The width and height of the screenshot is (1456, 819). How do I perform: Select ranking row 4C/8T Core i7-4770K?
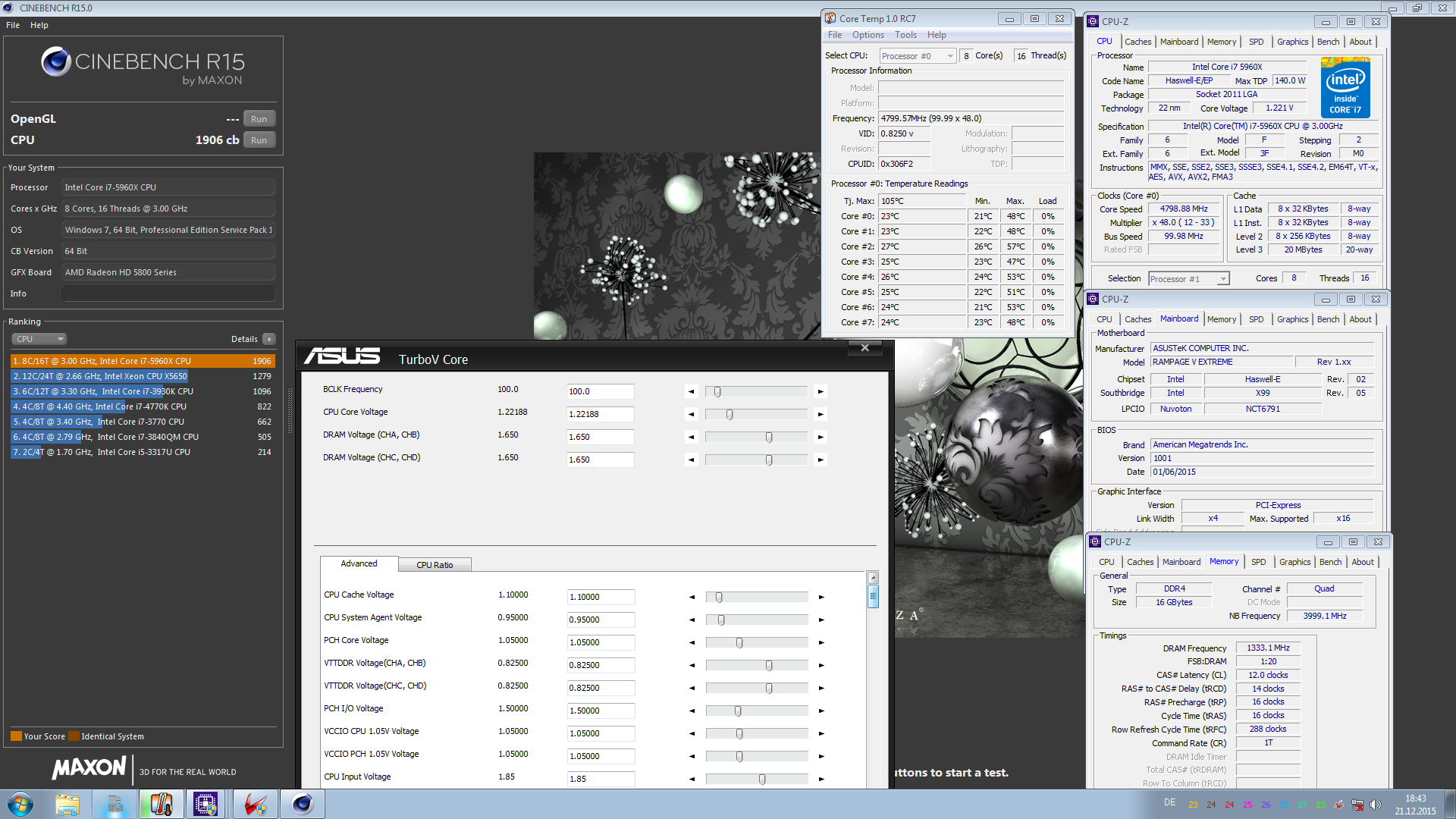[x=143, y=406]
